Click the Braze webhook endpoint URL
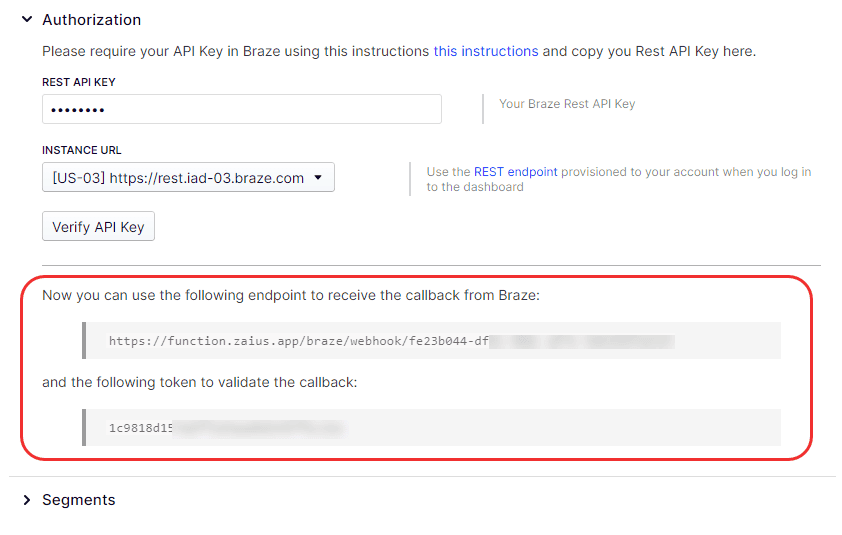 click(x=298, y=341)
